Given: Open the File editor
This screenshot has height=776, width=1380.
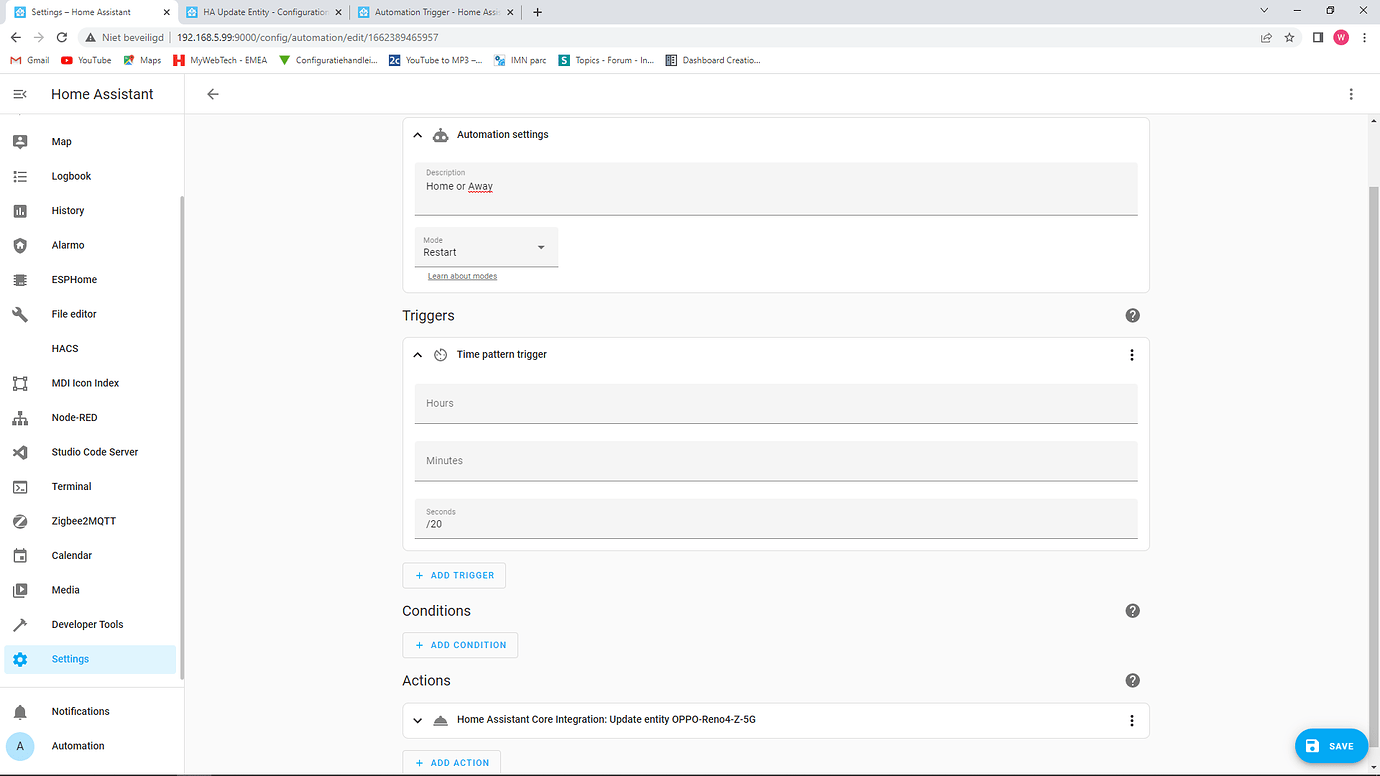Looking at the screenshot, I should coord(74,313).
